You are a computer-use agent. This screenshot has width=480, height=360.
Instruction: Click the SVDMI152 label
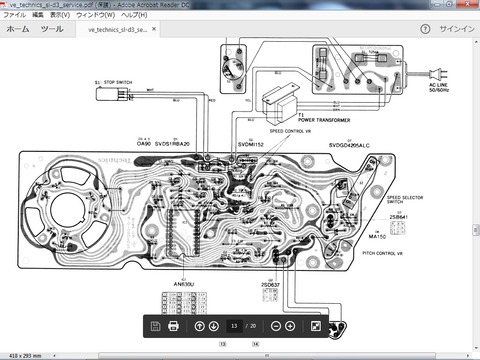tap(251, 144)
